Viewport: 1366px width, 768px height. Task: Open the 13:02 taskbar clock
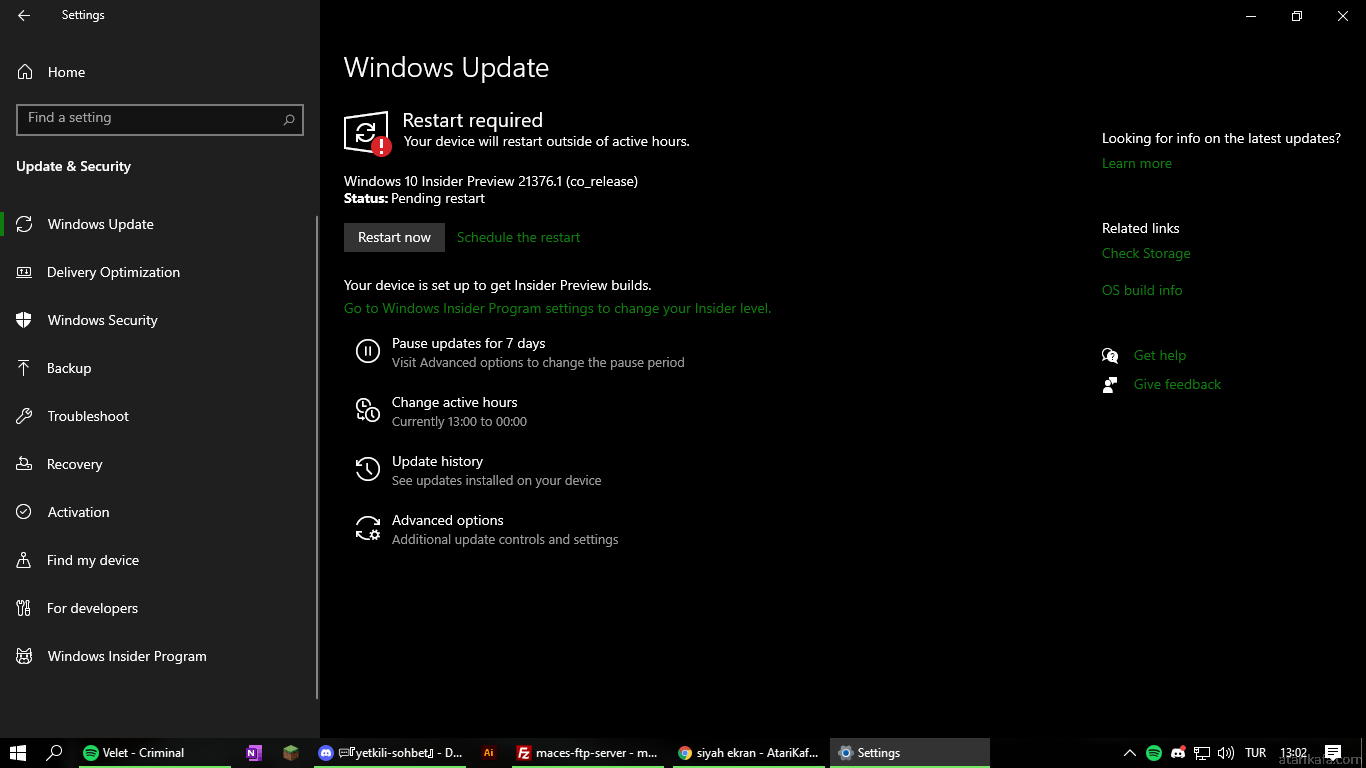(1293, 753)
